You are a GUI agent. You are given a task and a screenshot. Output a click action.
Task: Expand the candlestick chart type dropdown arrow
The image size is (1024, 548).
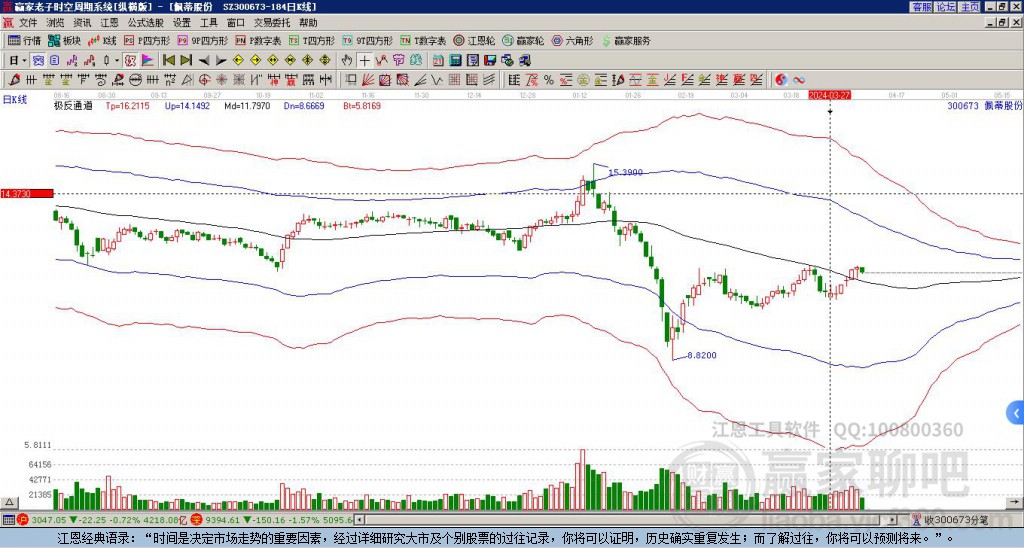[117, 61]
